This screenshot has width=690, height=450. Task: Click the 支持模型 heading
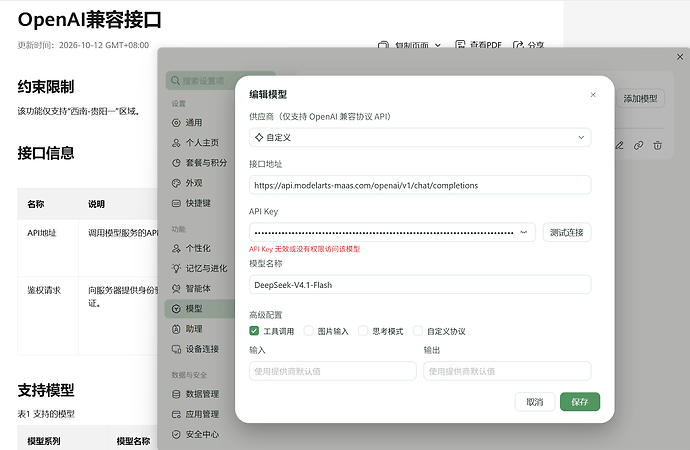click(46, 390)
